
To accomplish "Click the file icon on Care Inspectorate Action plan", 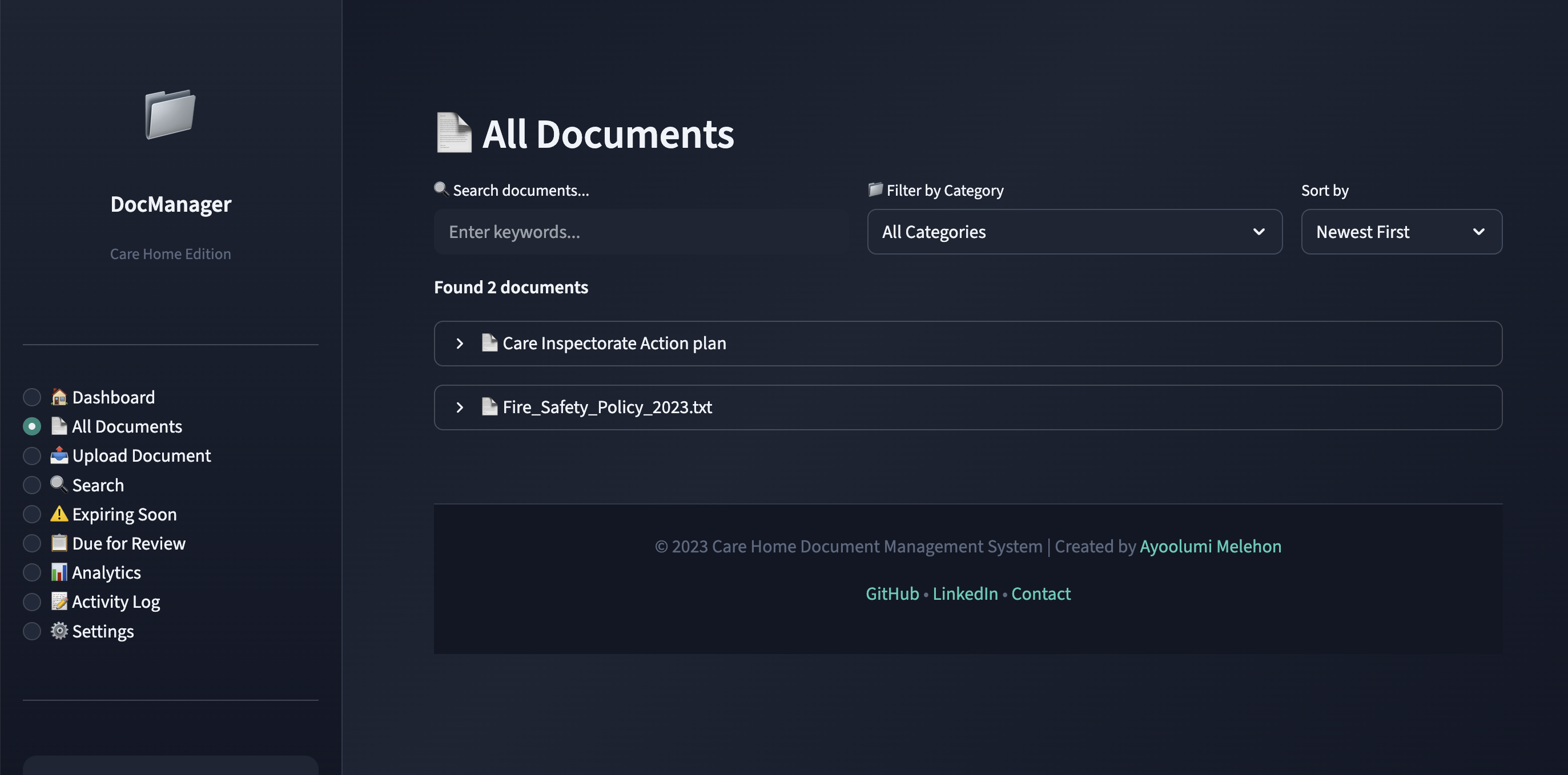I will [489, 342].
